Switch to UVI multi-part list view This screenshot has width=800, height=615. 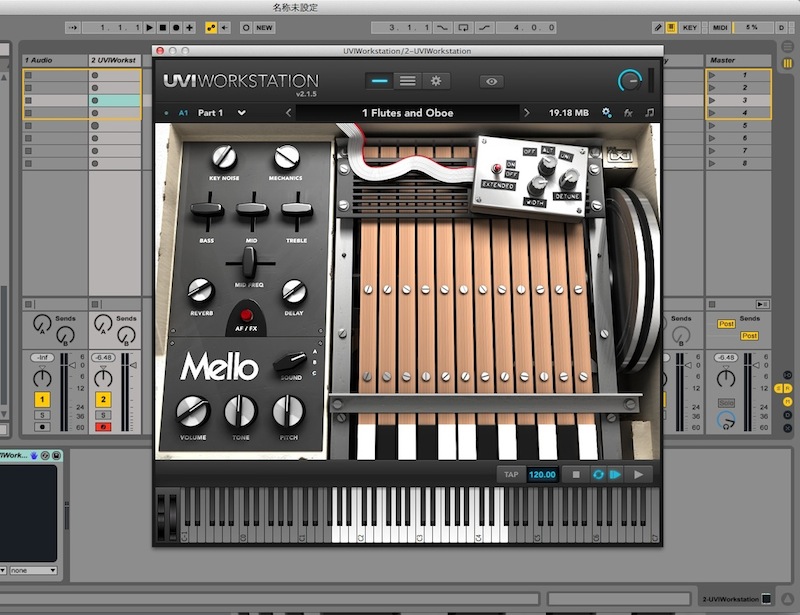tap(407, 81)
